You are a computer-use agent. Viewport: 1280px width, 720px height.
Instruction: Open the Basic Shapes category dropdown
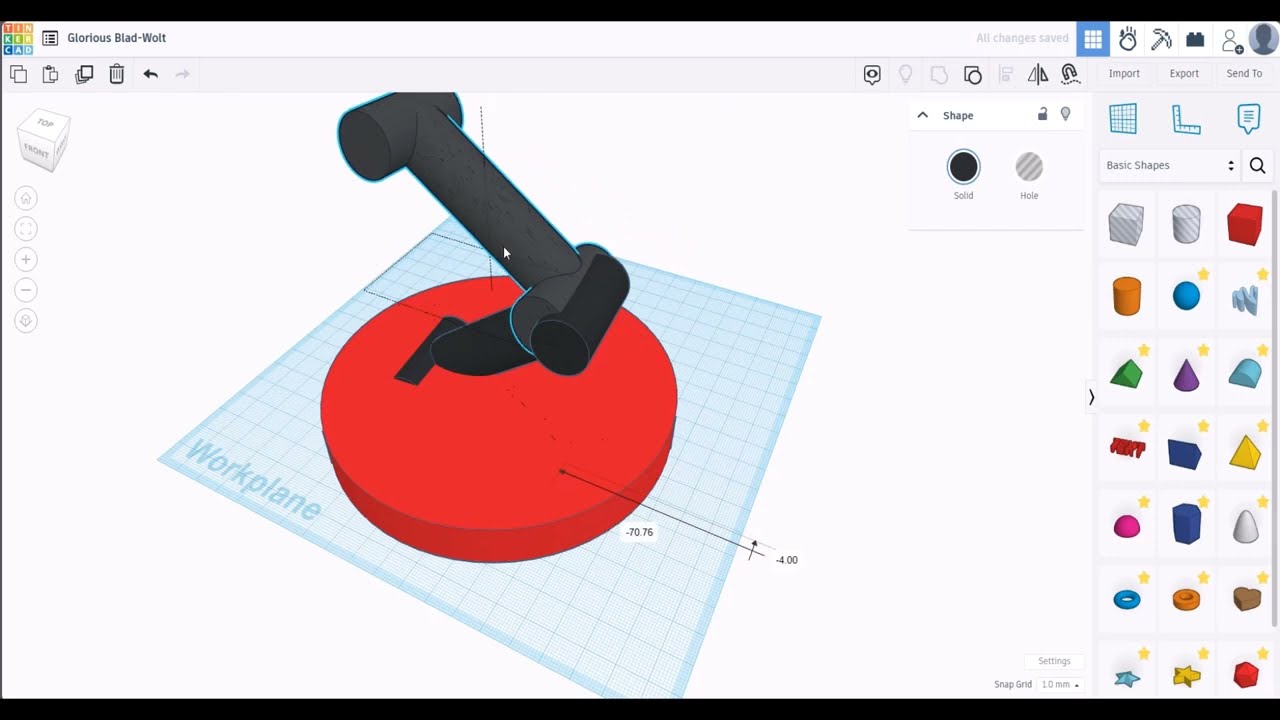[1170, 165]
